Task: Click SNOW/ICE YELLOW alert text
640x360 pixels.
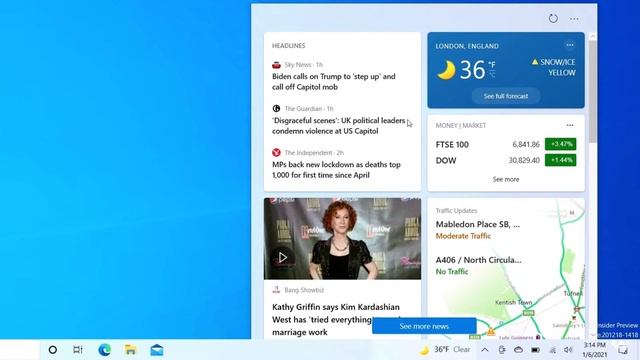Action: pos(558,67)
